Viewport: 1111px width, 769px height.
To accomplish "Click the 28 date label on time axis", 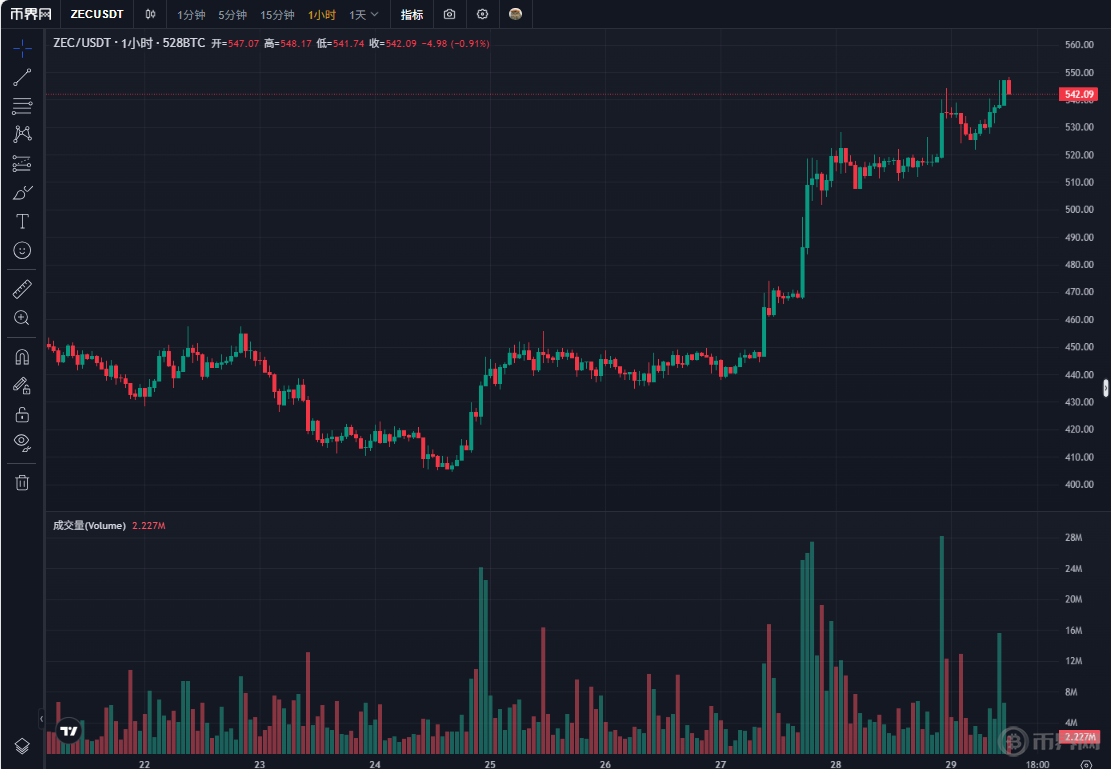I will tap(836, 764).
